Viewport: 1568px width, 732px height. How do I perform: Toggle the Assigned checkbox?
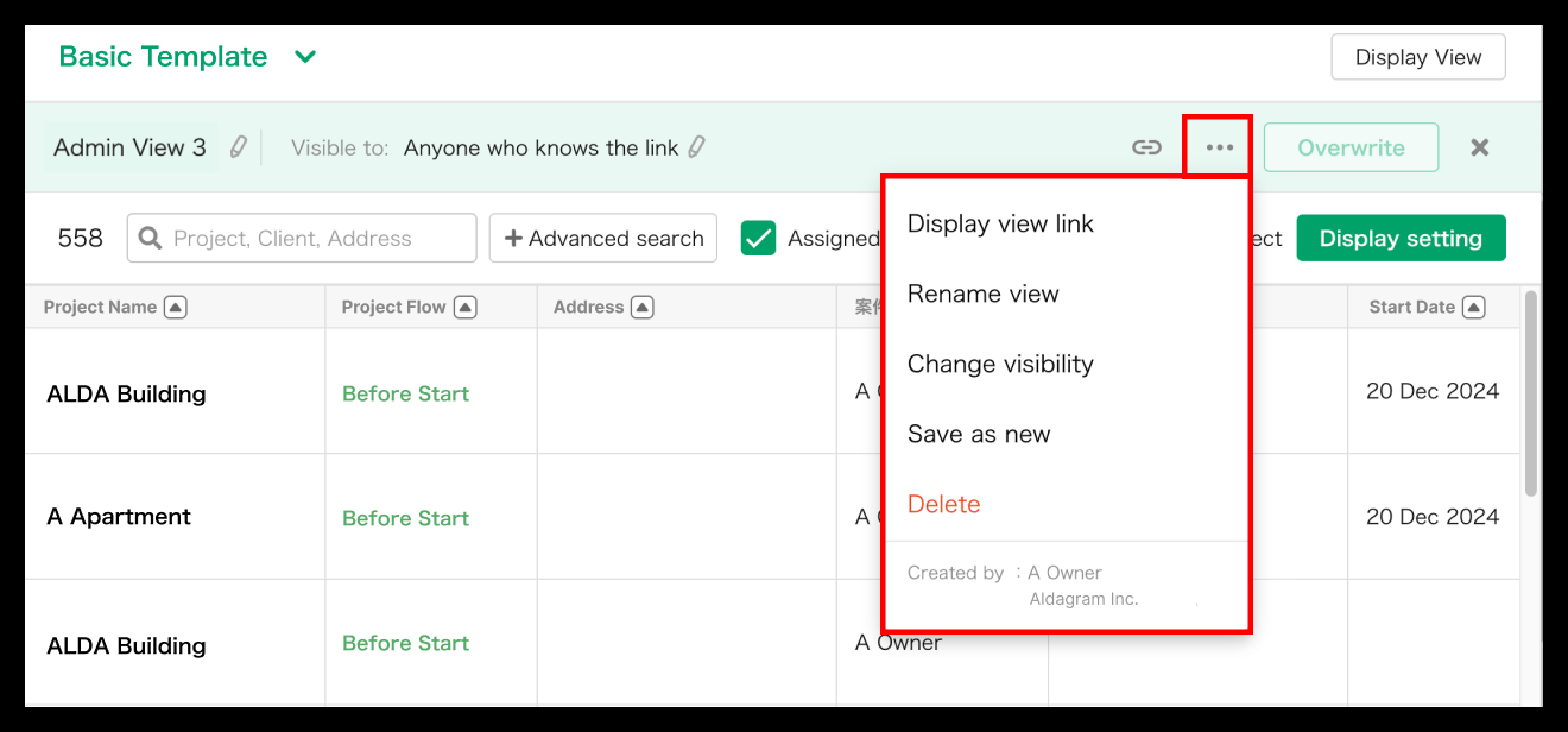(758, 238)
